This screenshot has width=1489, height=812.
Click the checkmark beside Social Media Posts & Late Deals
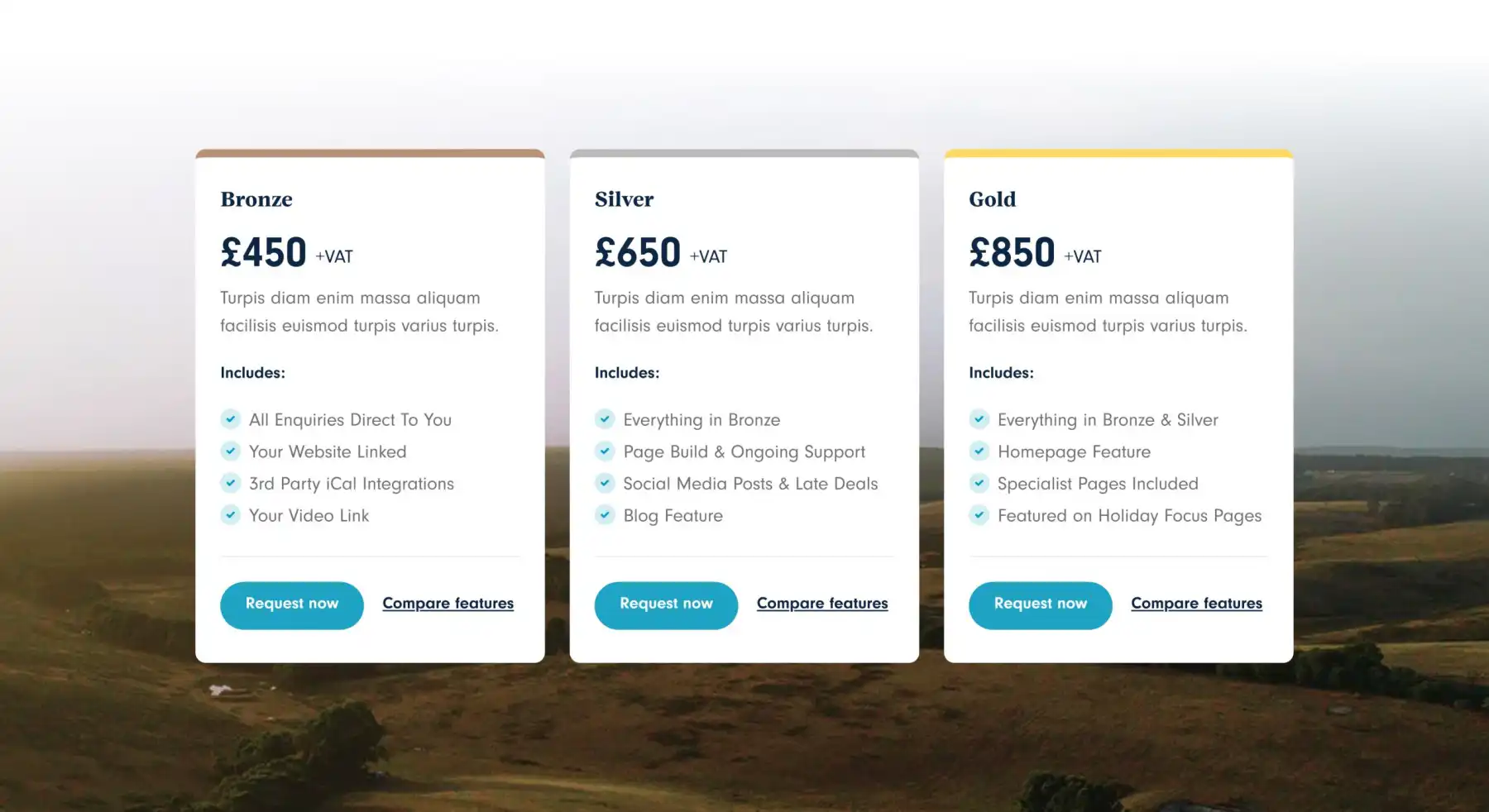pyautogui.click(x=605, y=483)
